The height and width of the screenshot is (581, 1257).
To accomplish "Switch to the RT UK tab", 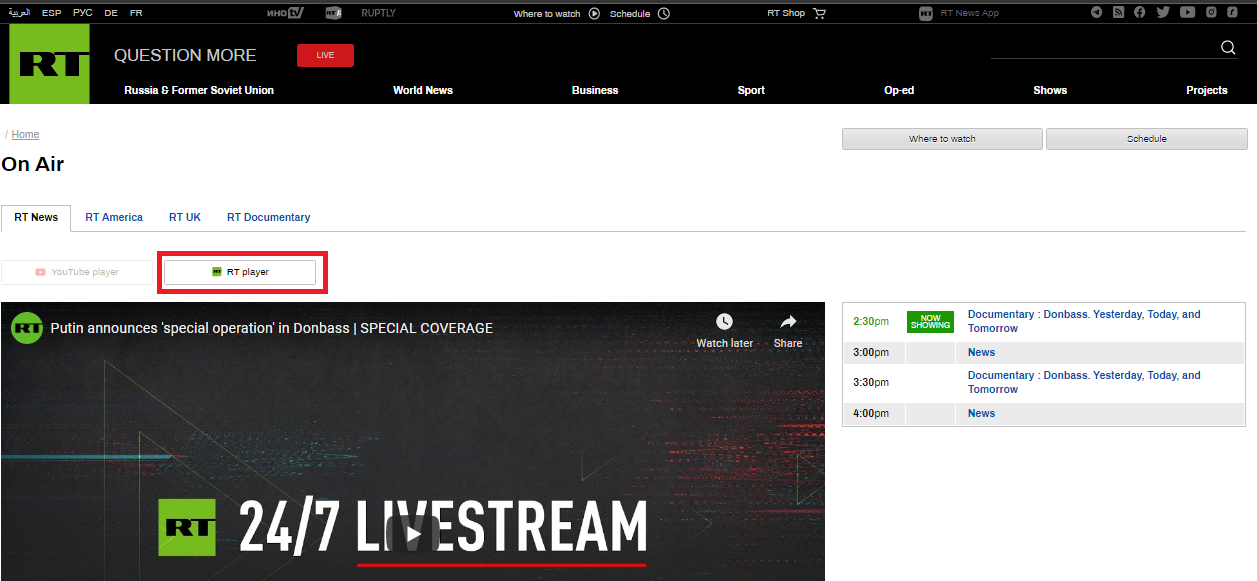I will 185,218.
